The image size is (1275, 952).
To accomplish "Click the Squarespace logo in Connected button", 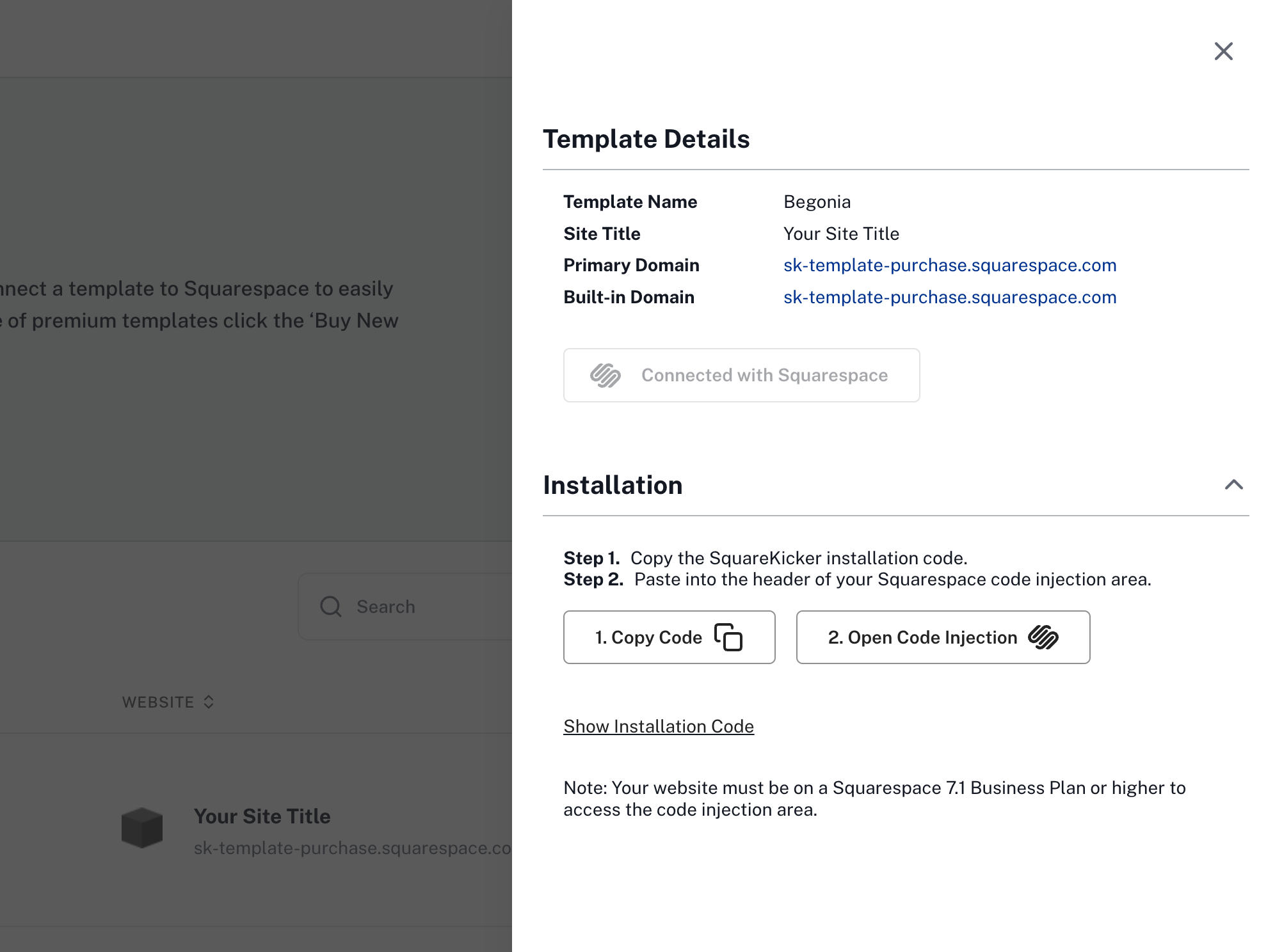I will click(x=605, y=376).
